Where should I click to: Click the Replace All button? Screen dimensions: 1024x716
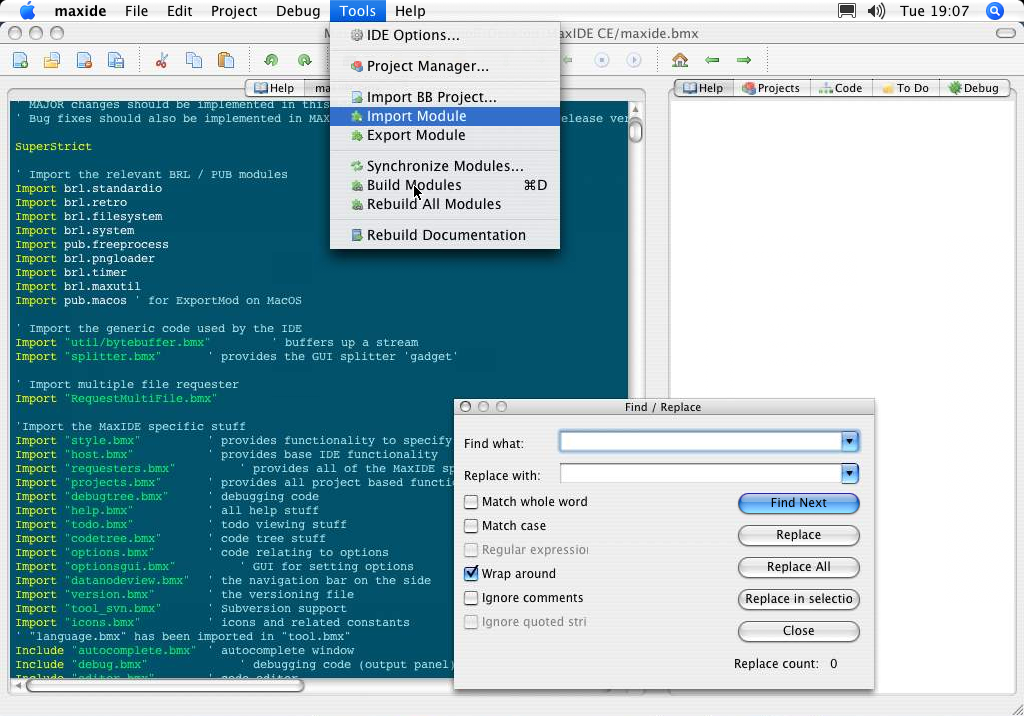pyautogui.click(x=799, y=567)
